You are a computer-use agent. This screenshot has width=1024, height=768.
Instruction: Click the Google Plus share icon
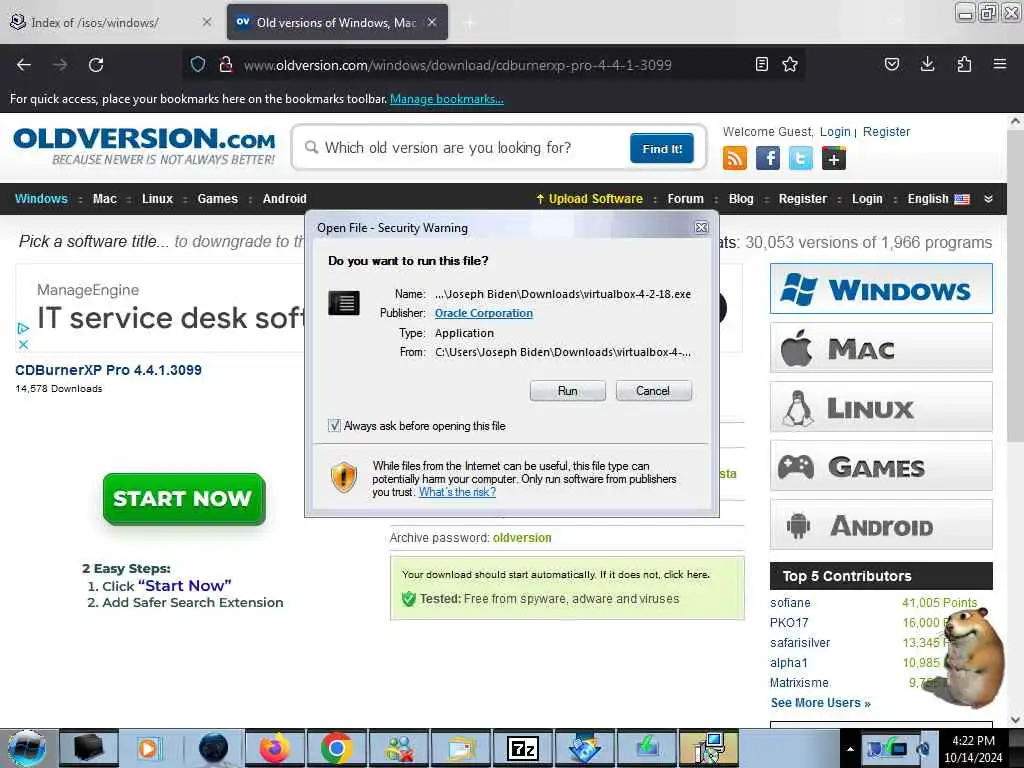pyautogui.click(x=834, y=158)
